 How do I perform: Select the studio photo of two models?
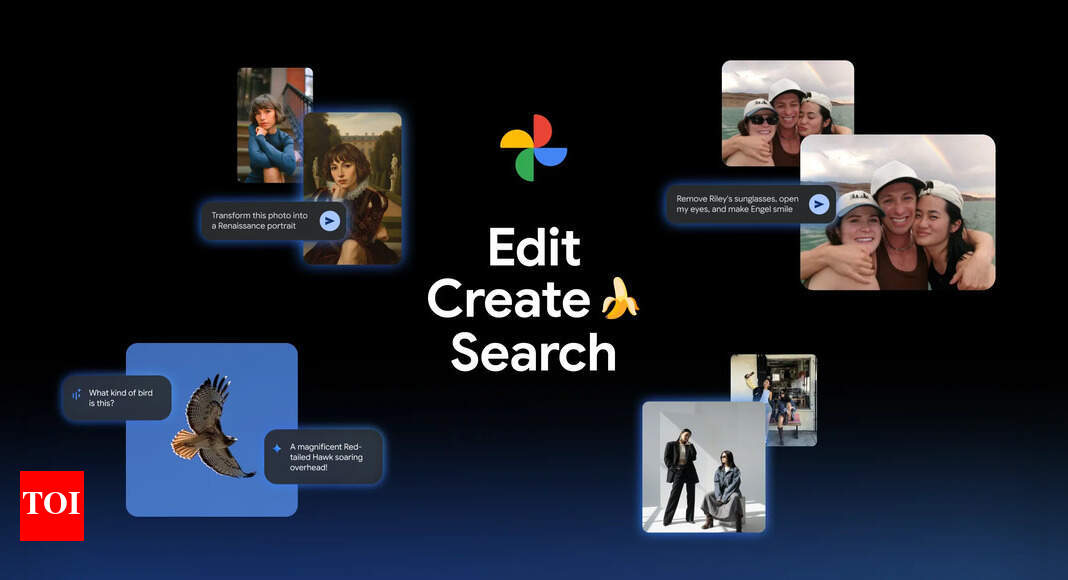pos(703,466)
